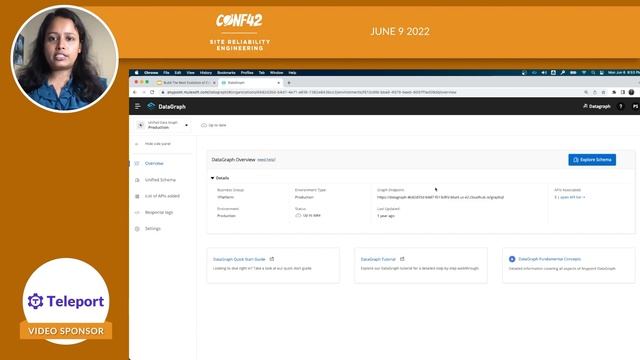Click the Overview sidebar icon
The image size is (640, 360).
137,163
